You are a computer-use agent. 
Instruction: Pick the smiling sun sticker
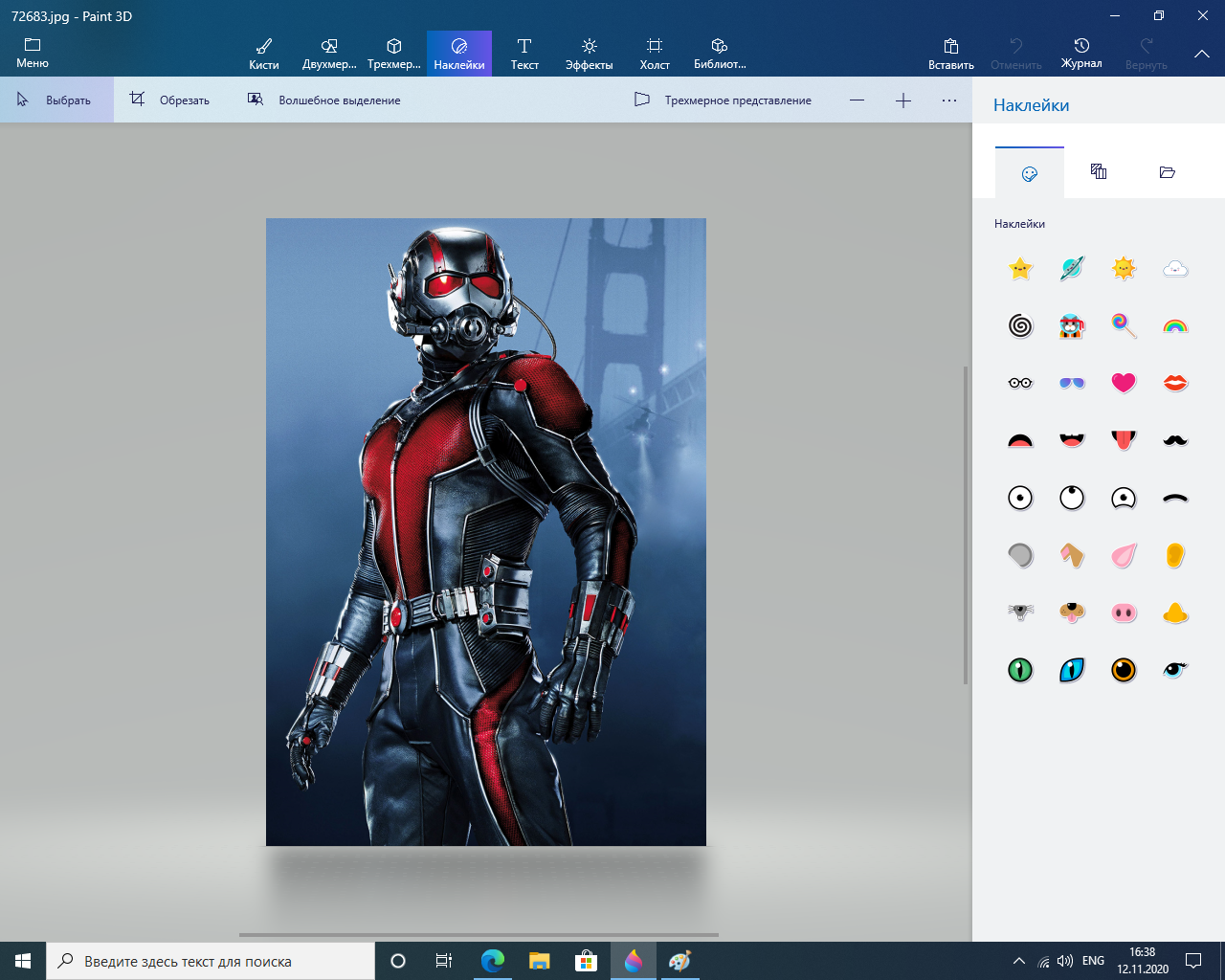tap(1124, 269)
